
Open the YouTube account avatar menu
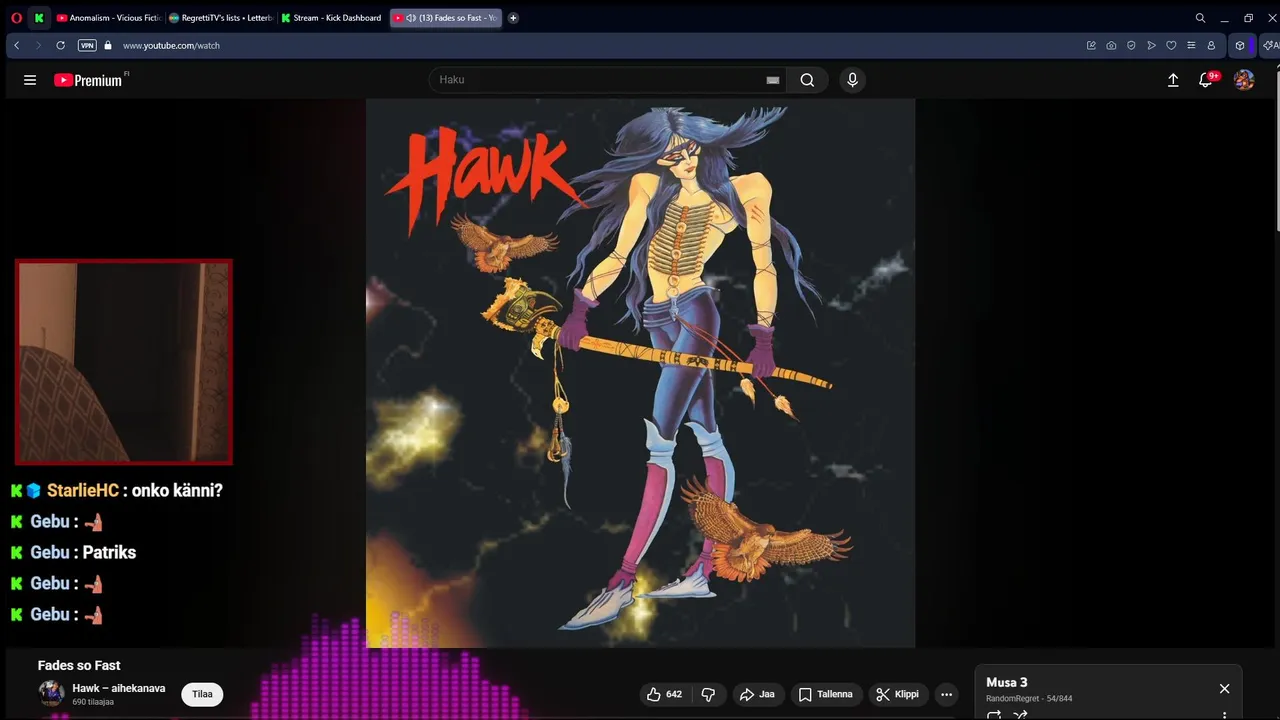1244,80
